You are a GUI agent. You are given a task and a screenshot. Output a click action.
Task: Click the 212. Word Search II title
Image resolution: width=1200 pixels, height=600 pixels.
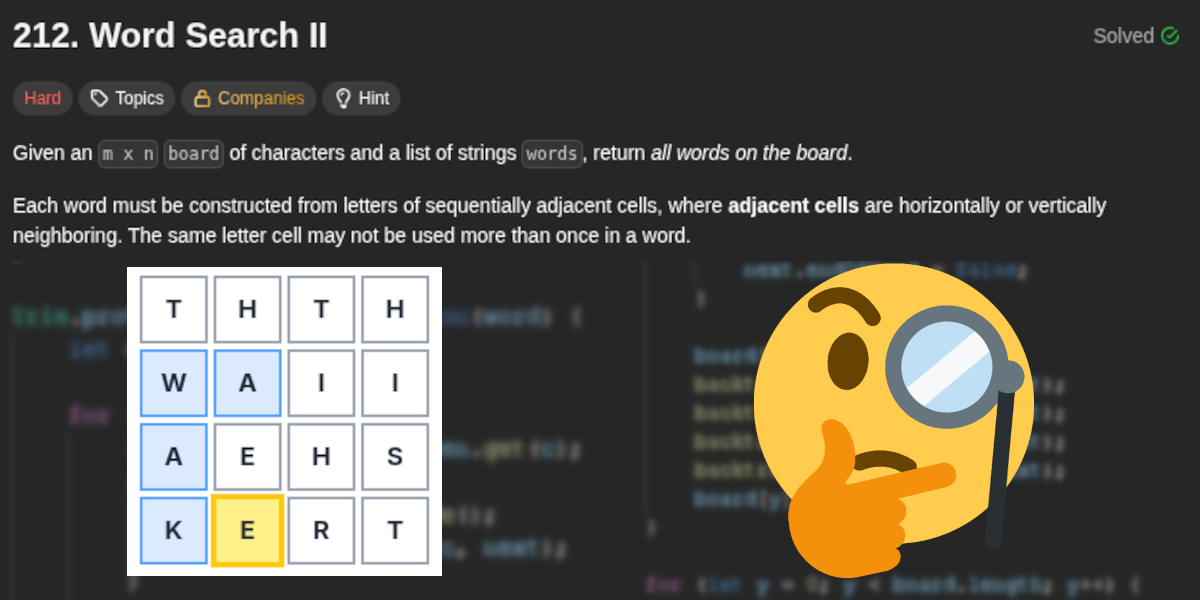(x=170, y=36)
